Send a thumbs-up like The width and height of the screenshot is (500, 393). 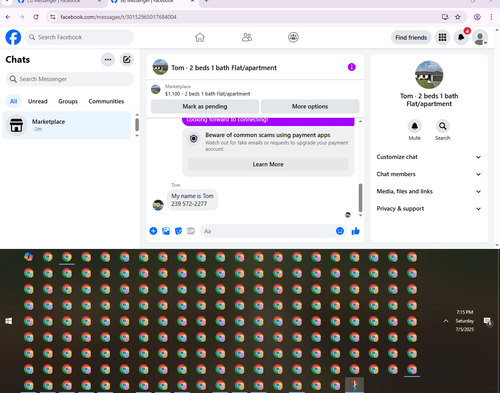point(356,231)
